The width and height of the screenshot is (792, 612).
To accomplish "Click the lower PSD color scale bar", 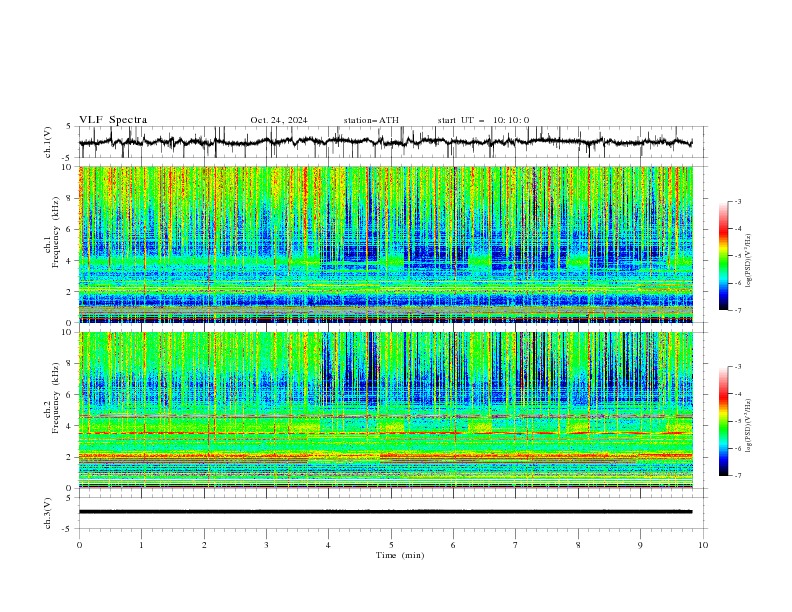I will [x=723, y=421].
